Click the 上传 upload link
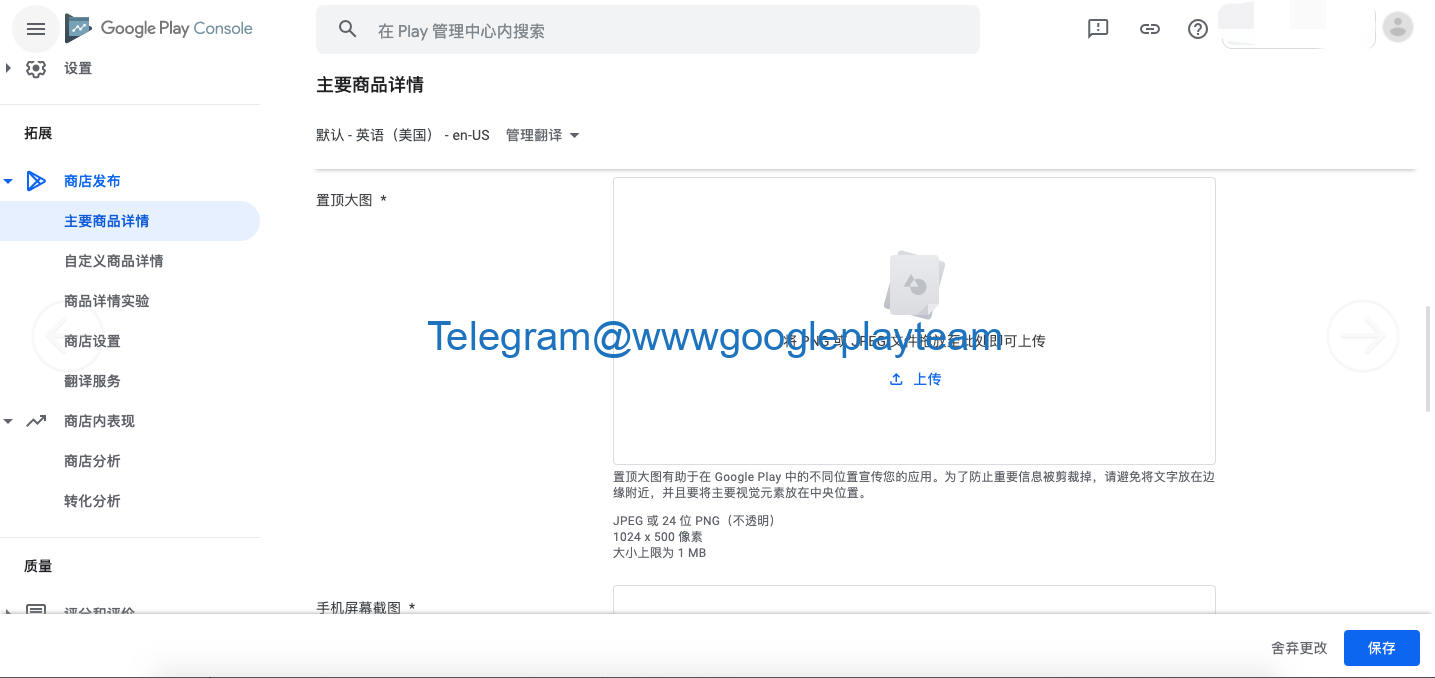 click(915, 379)
